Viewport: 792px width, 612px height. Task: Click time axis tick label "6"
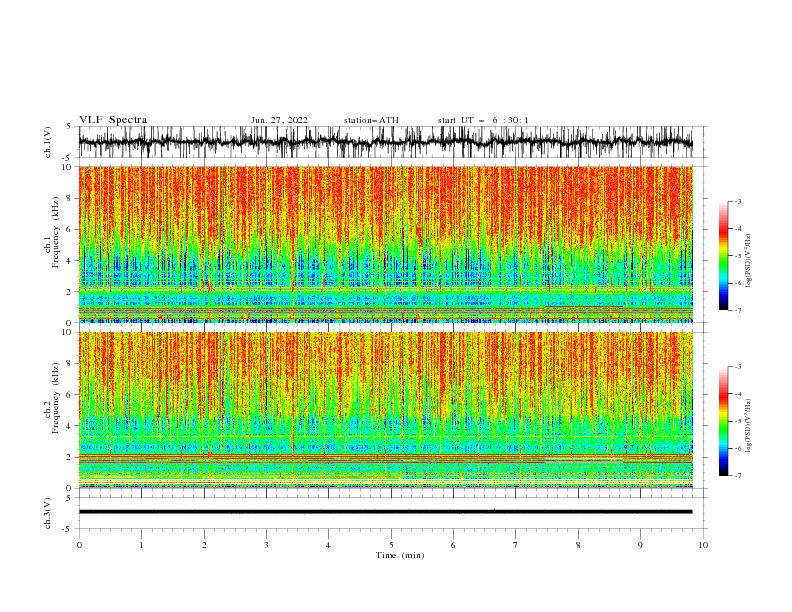tap(453, 545)
